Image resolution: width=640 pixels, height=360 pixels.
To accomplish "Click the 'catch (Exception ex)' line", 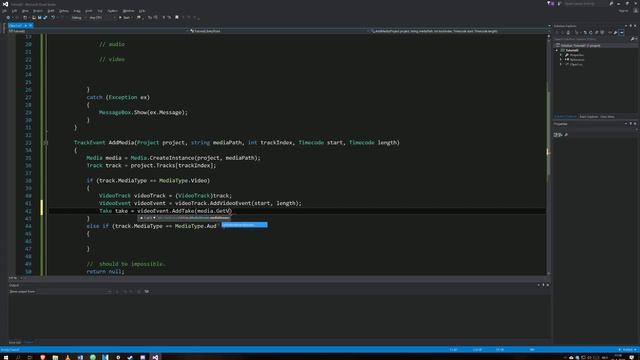I will [x=118, y=97].
